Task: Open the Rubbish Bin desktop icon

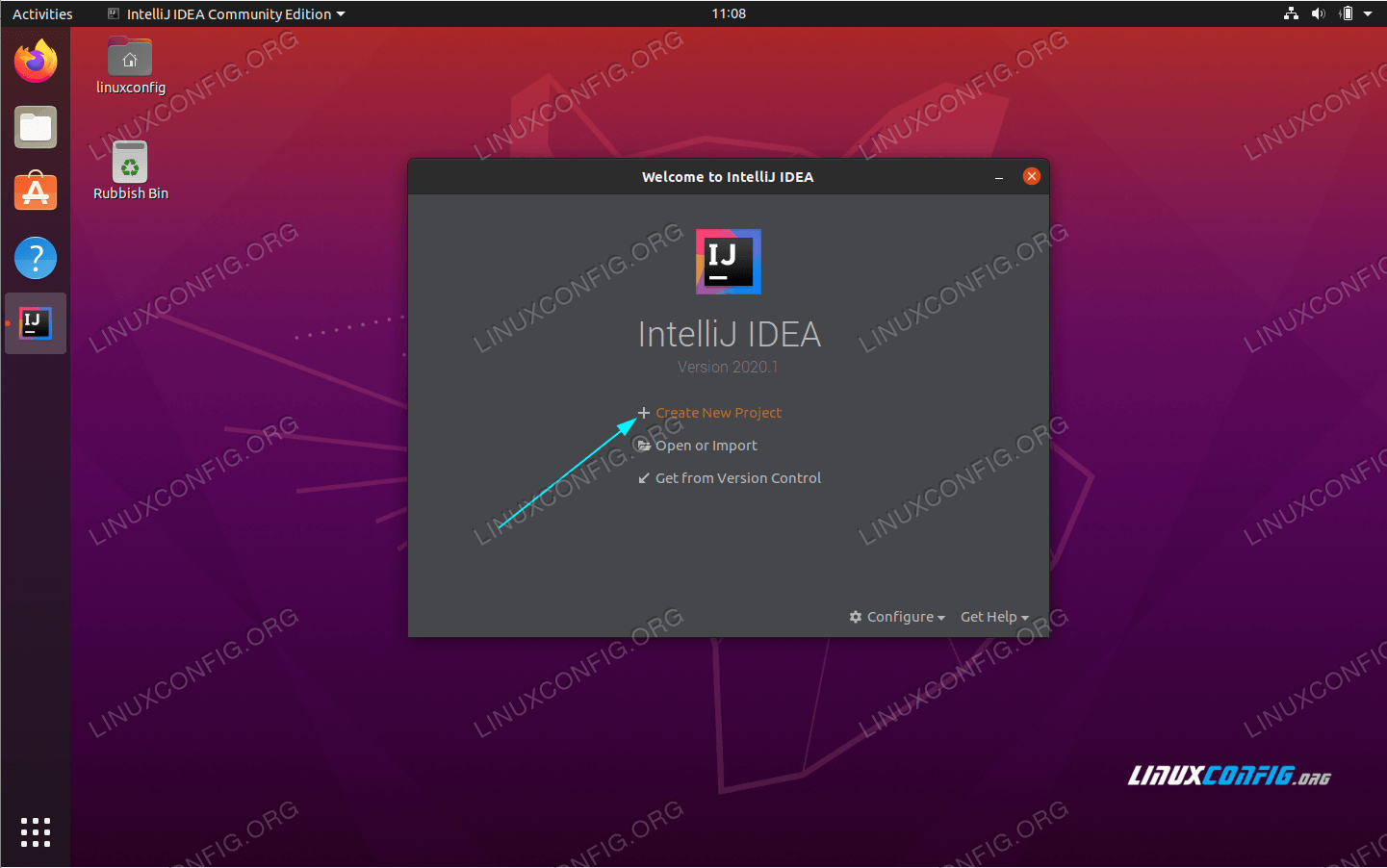Action: tap(130, 162)
